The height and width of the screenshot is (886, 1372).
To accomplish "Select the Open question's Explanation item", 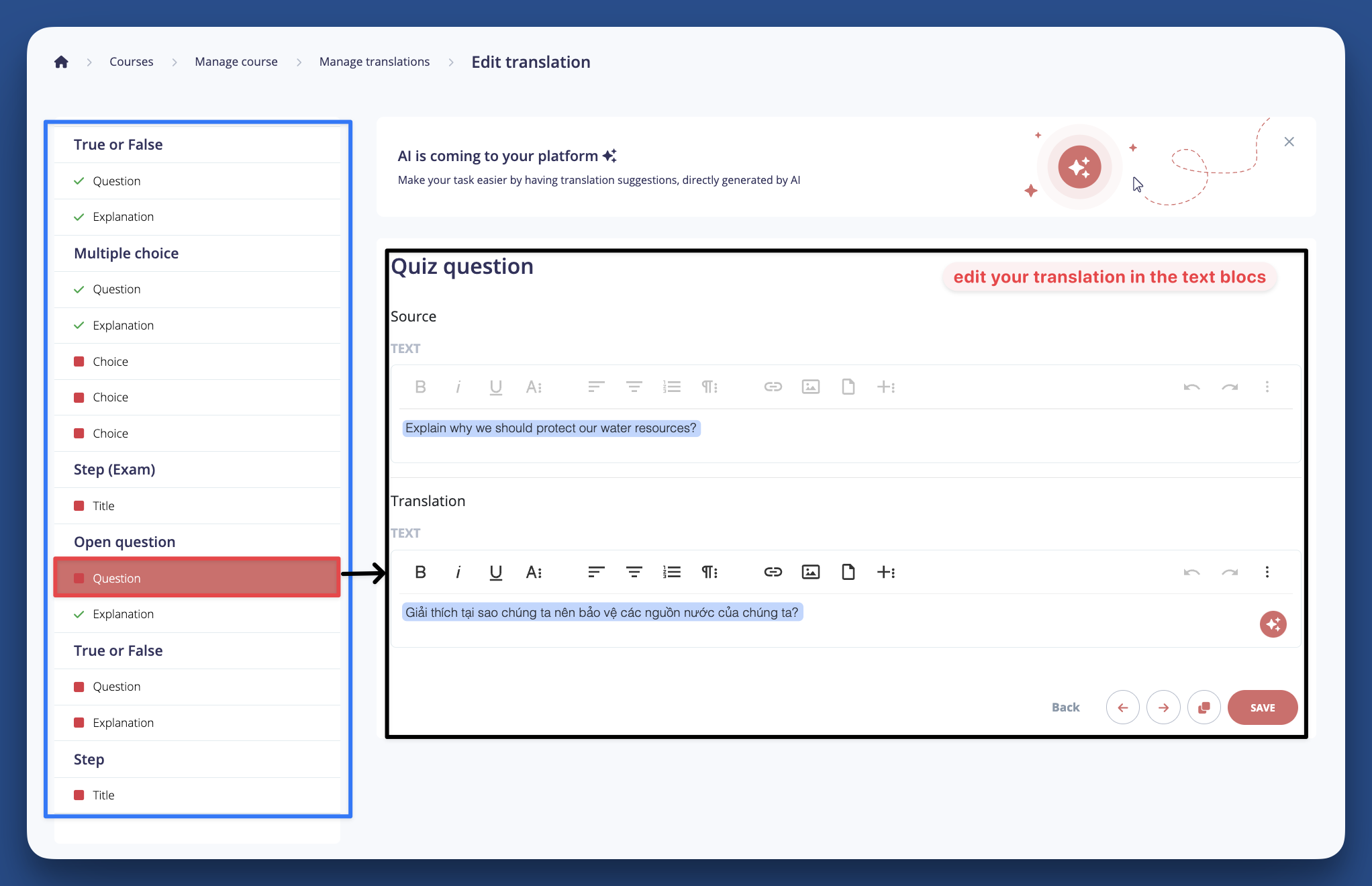I will coord(124,614).
